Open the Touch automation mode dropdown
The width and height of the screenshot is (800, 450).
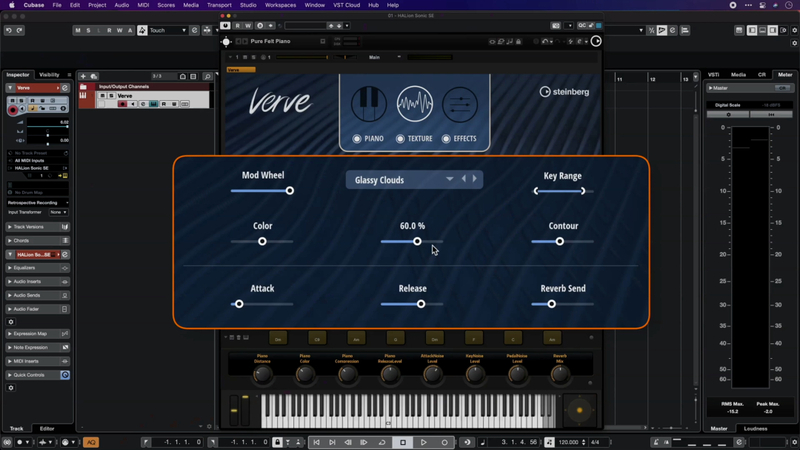pyautogui.click(x=168, y=31)
